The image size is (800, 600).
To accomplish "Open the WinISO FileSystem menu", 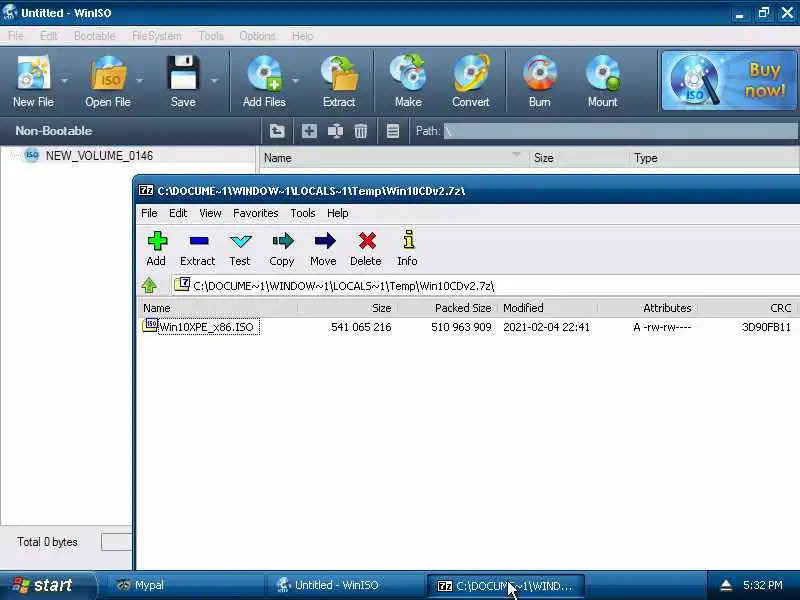I will tap(157, 36).
